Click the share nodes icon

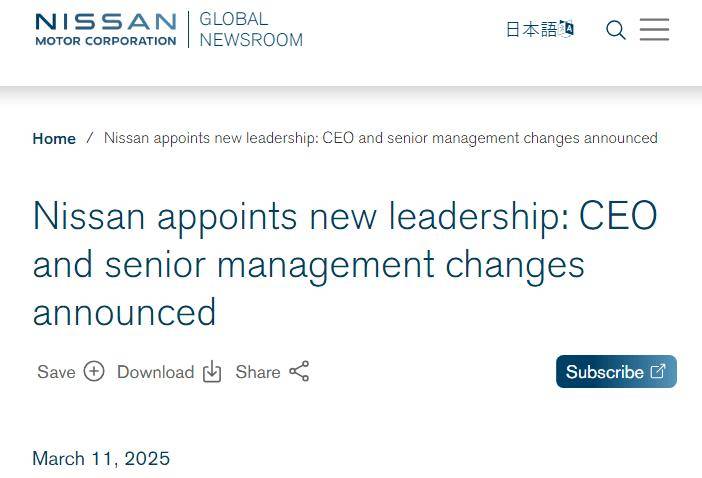[299, 371]
